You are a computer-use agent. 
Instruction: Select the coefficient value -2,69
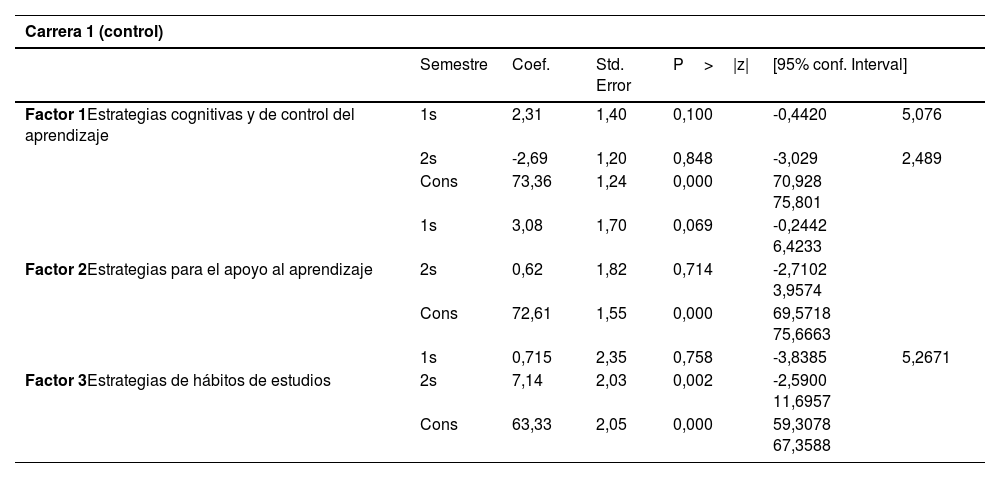pyautogui.click(x=529, y=159)
